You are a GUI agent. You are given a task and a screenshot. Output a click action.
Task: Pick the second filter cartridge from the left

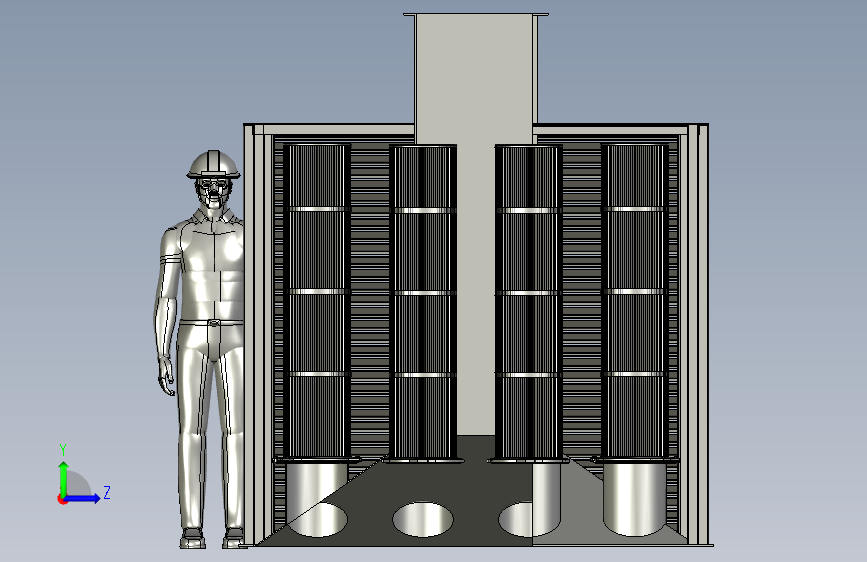click(x=422, y=302)
